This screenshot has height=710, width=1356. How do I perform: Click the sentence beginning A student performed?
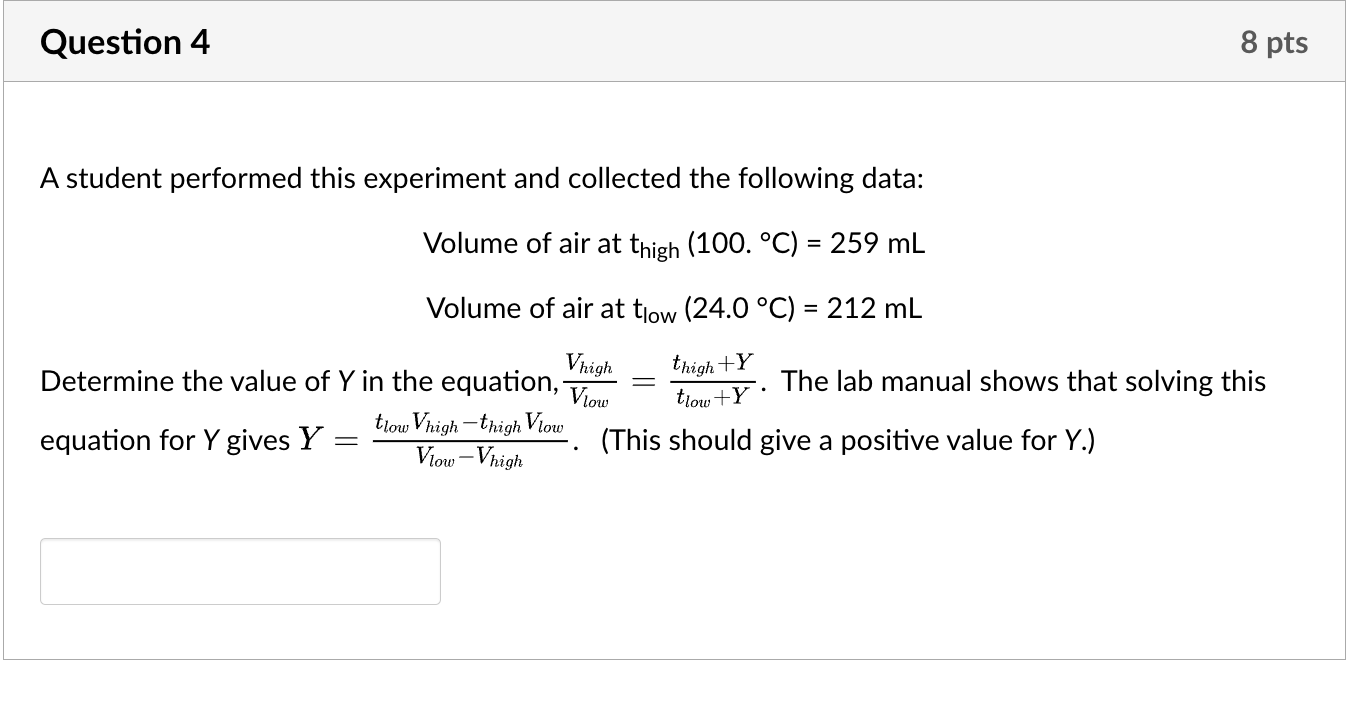tap(482, 177)
